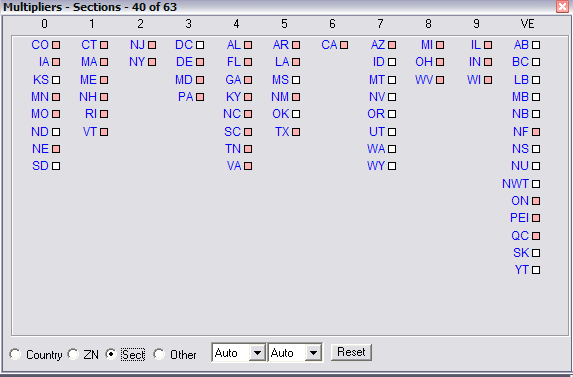
Task: Toggle the NU section box
Action: [536, 166]
